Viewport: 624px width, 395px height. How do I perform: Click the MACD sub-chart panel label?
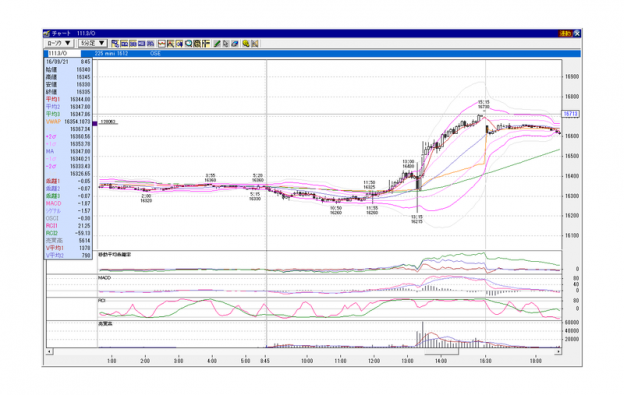(104, 278)
